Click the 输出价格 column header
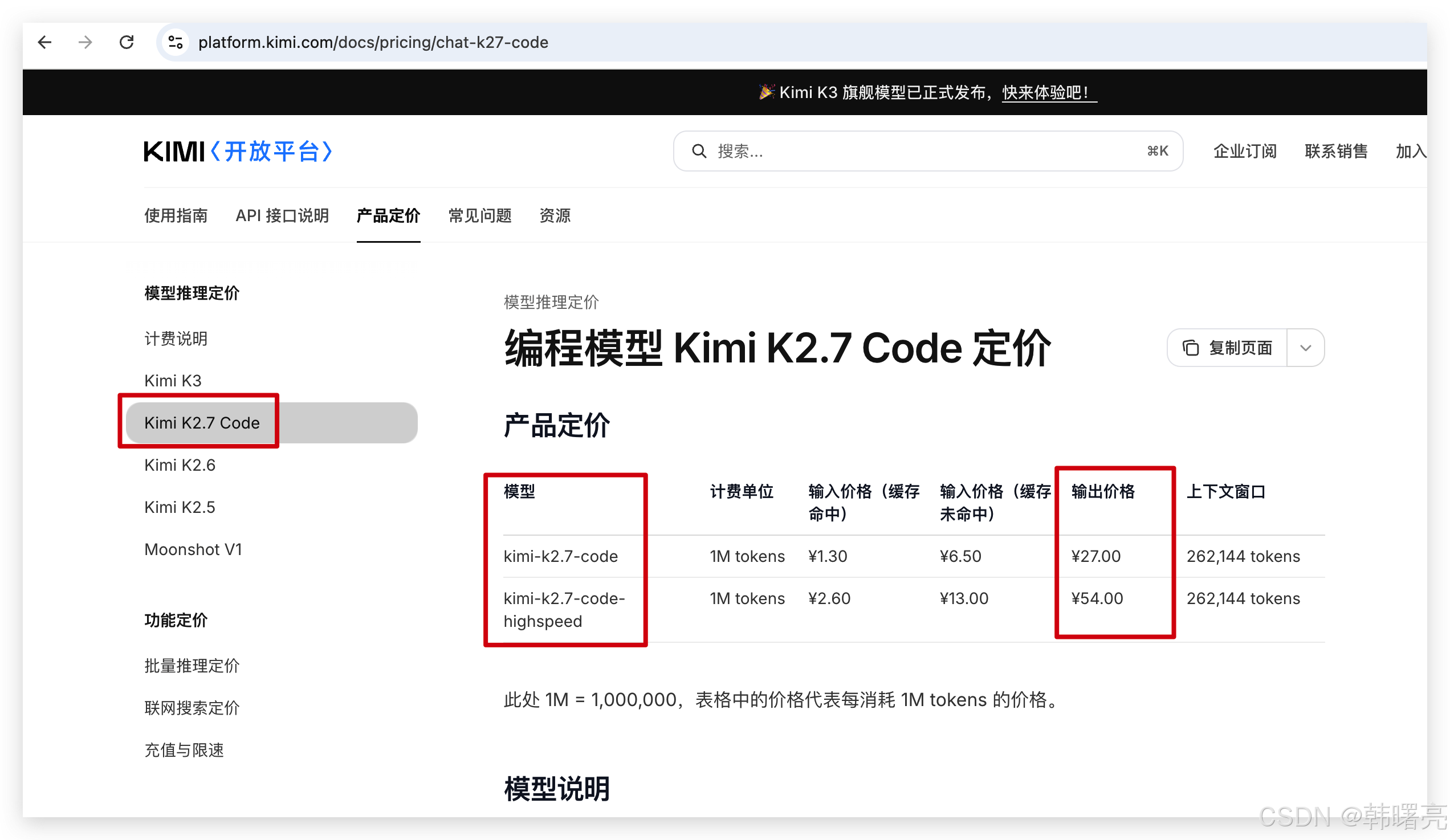 (x=1103, y=492)
